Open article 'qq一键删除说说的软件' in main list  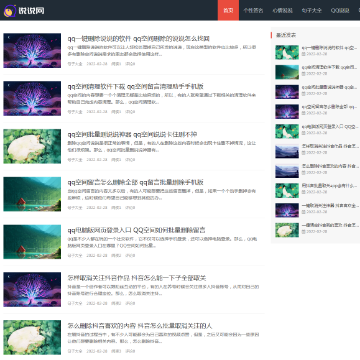pyautogui.click(x=138, y=38)
